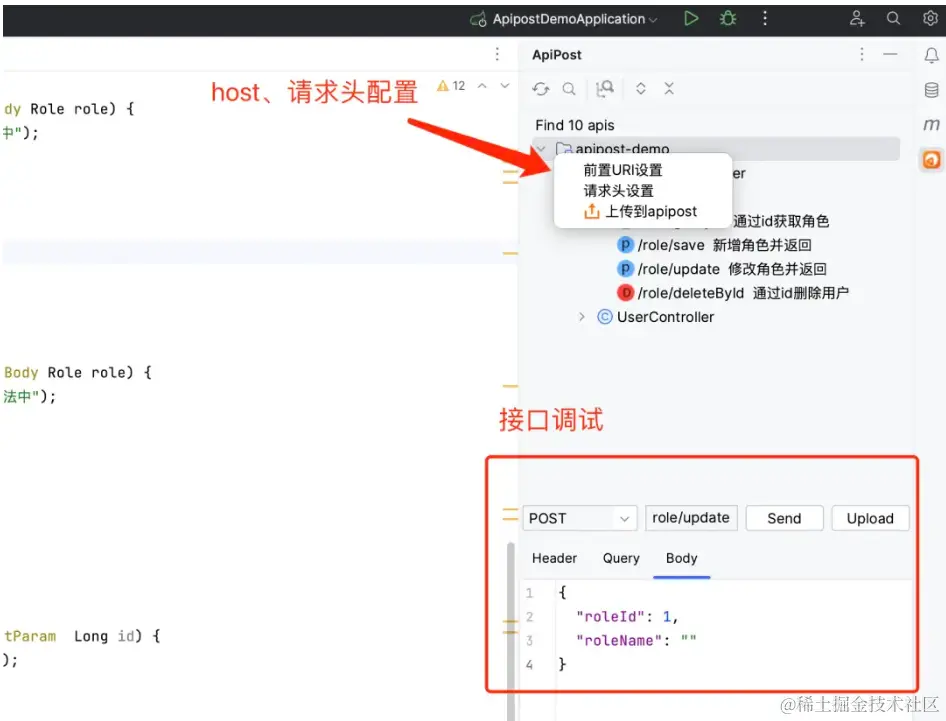
Task: Click the UserController class icon
Action: pyautogui.click(x=605, y=317)
